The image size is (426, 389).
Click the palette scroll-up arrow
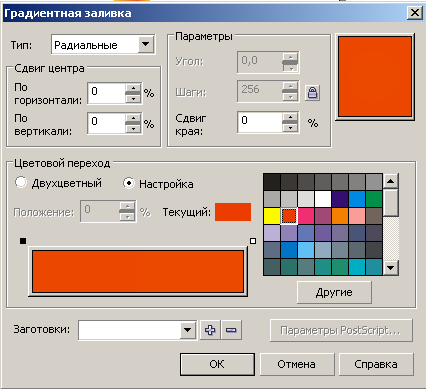391,181
